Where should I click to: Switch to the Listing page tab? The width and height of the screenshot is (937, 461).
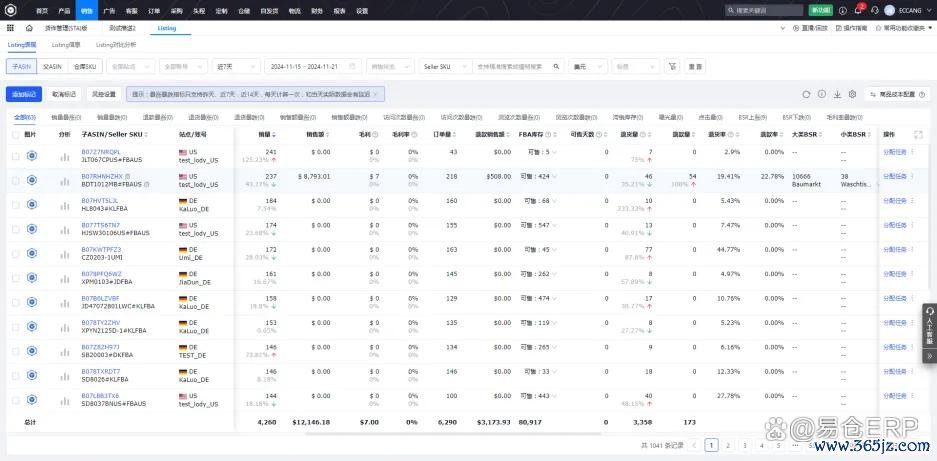pos(167,28)
